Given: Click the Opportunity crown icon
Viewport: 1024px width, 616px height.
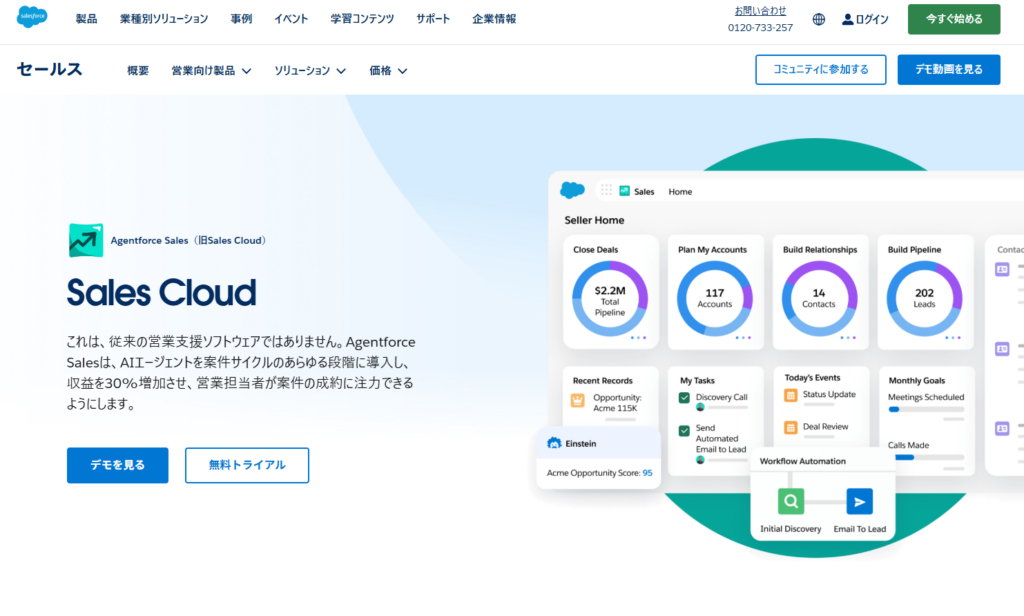Looking at the screenshot, I should coord(577,400).
